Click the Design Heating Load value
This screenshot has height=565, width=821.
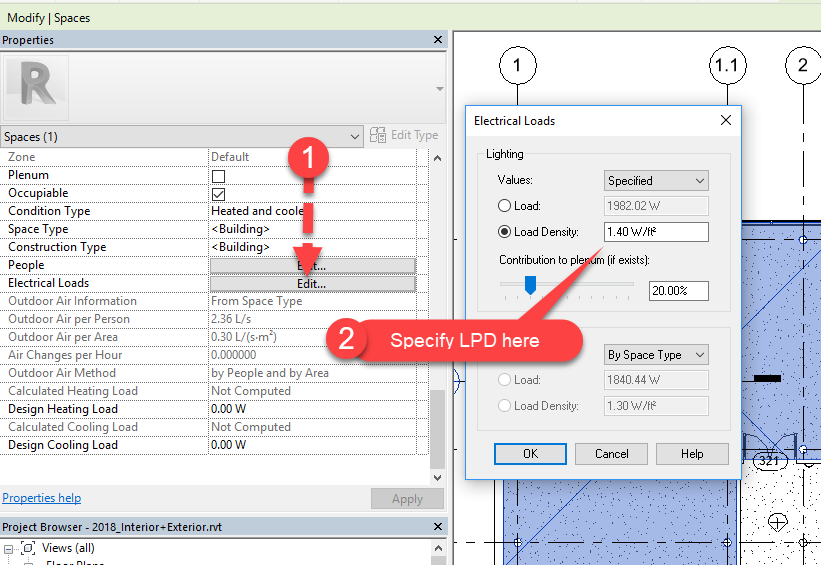tap(312, 409)
